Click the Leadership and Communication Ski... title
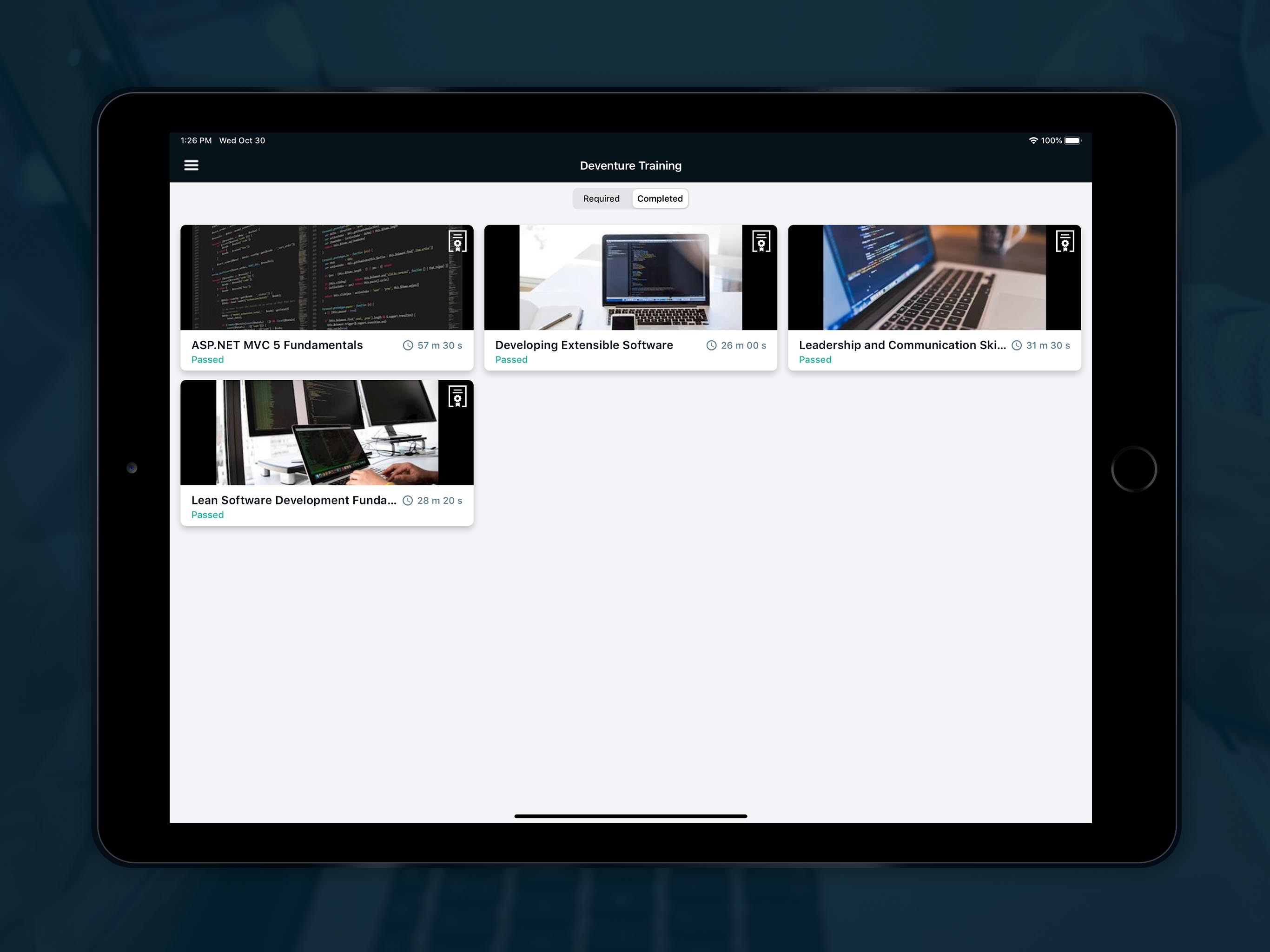1270x952 pixels. 902,345
